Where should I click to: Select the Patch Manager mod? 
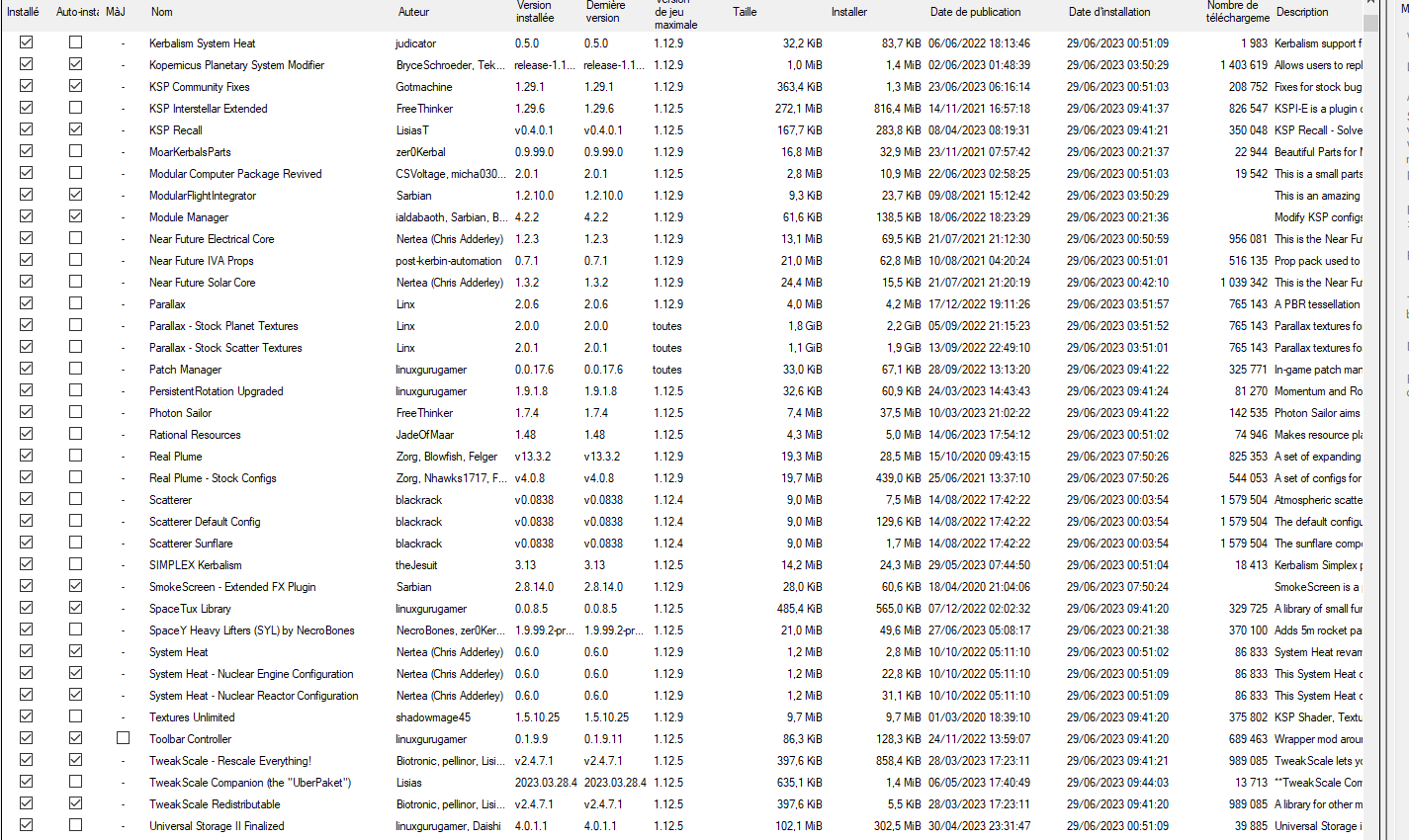click(x=185, y=370)
